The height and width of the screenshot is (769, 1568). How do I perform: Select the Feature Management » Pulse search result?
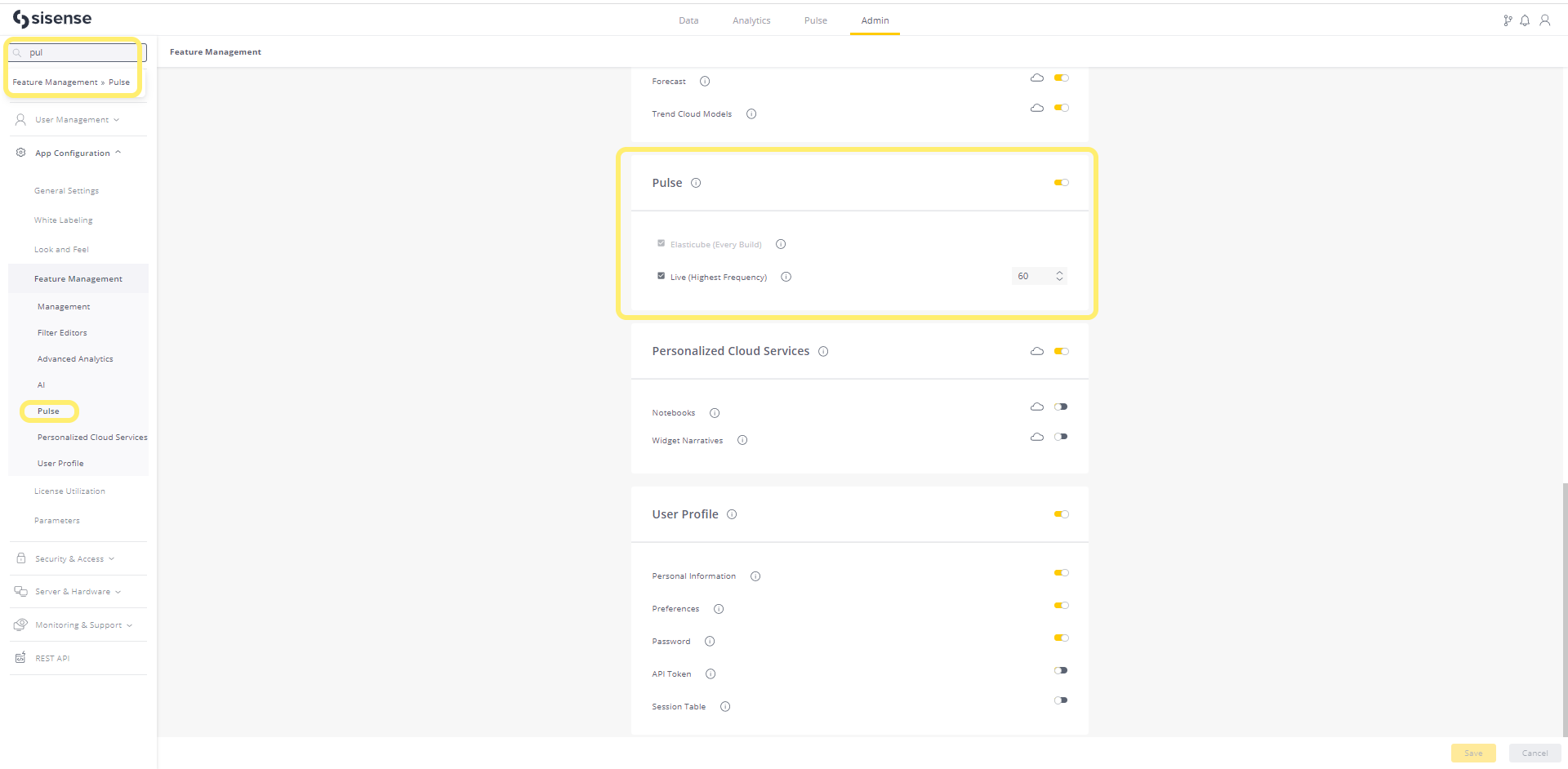coord(71,82)
